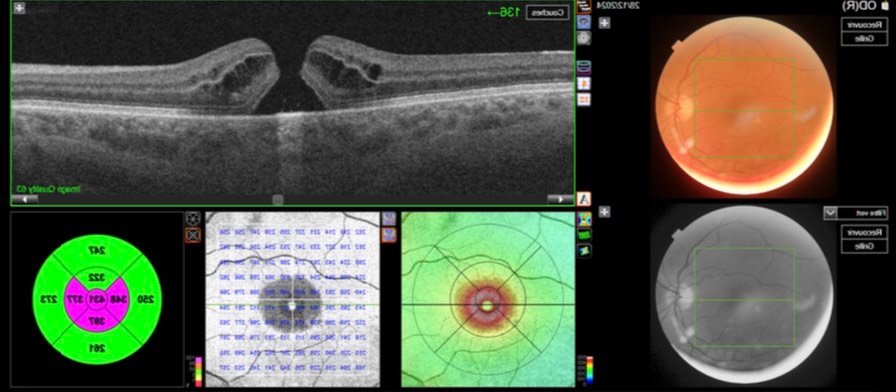Step the B-scan using the right scroll arrow
The image size is (896, 392).
[x=561, y=199]
